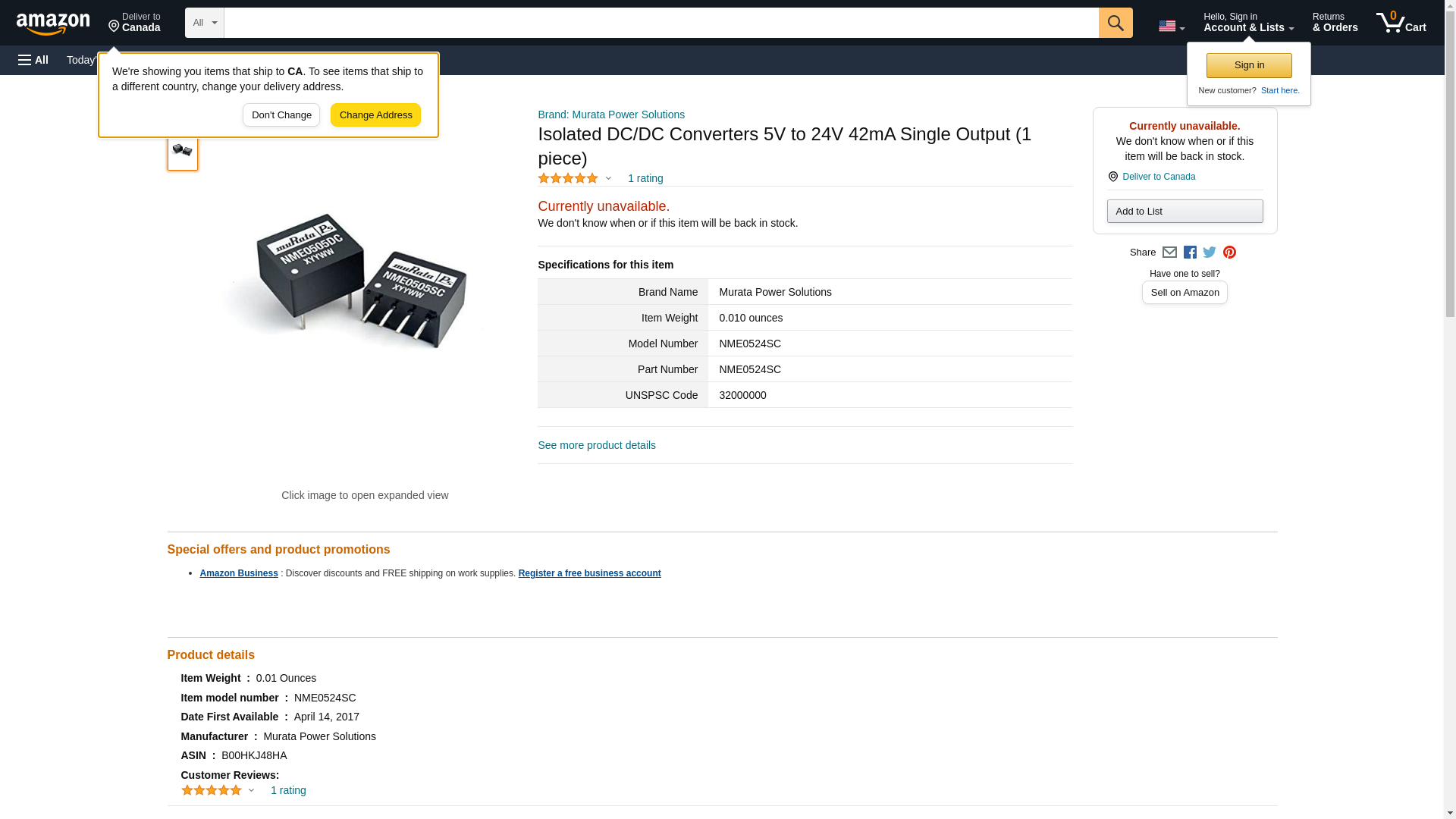Image resolution: width=1456 pixels, height=819 pixels.
Task: Share product on Pinterest
Action: 1229,253
